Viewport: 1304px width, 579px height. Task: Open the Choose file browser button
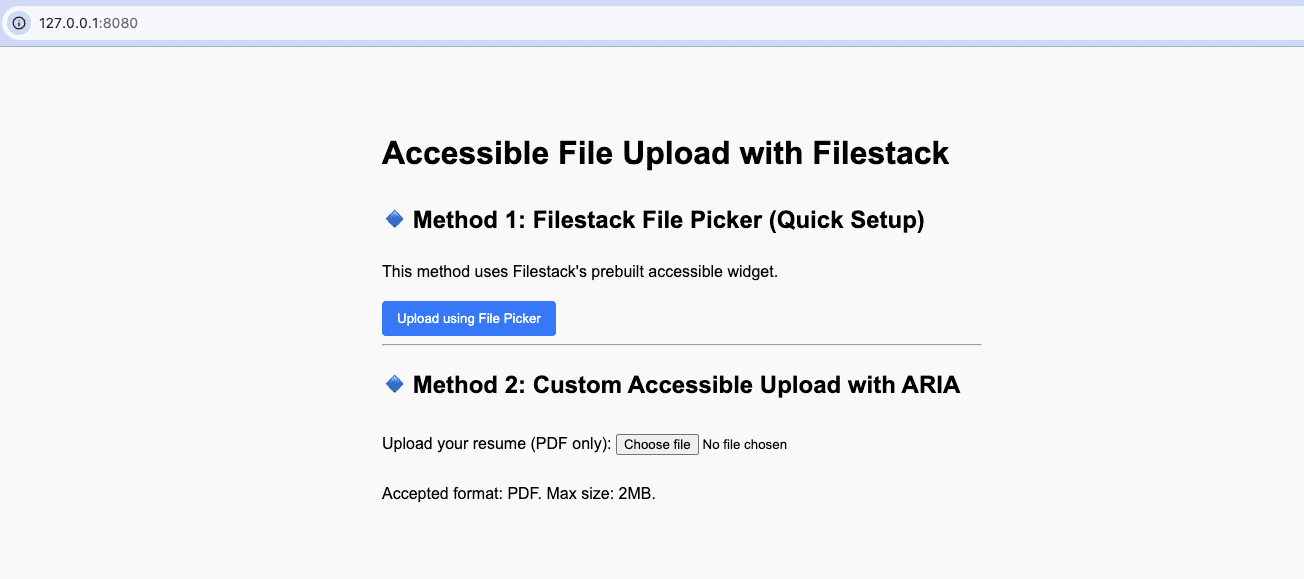click(x=656, y=444)
